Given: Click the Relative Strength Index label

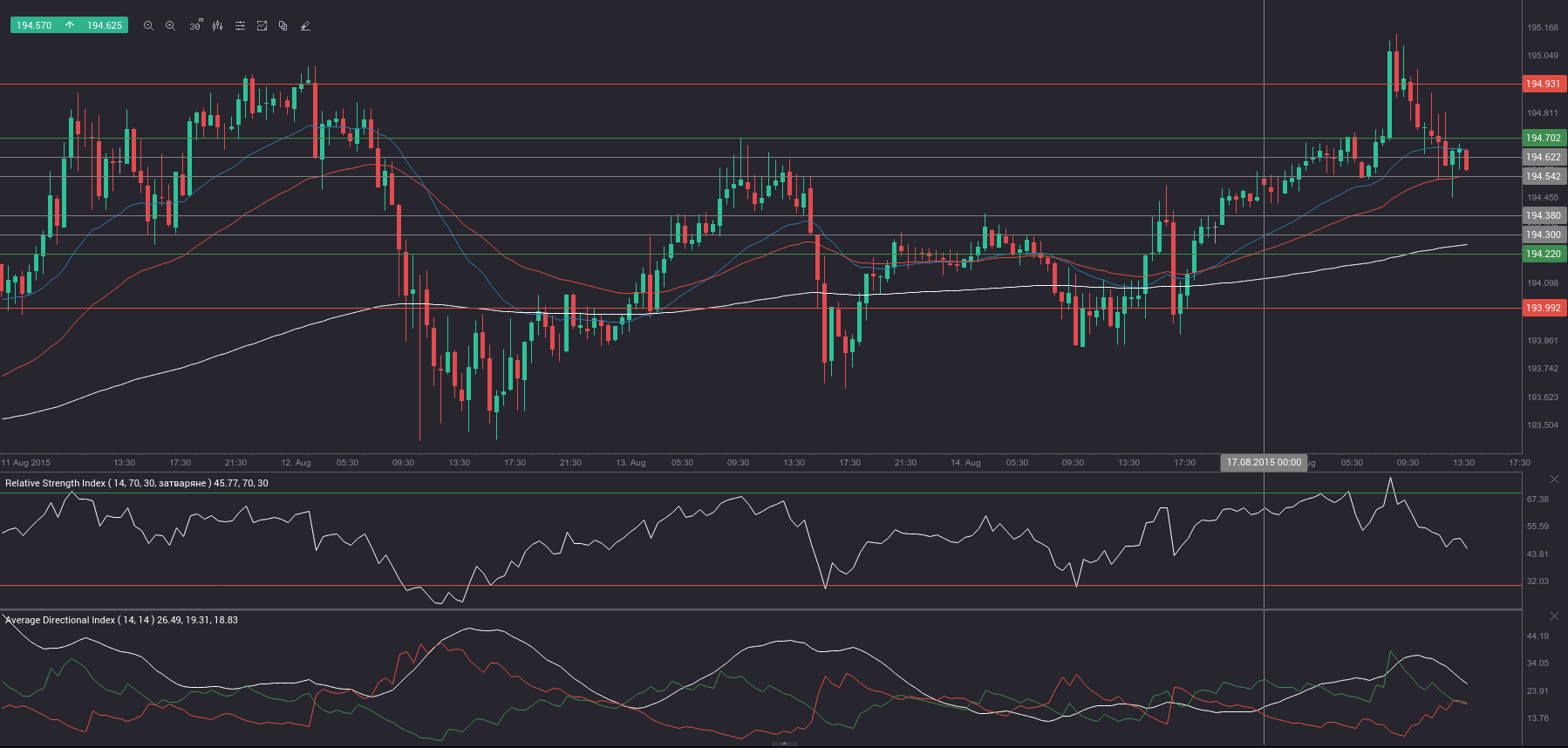Looking at the screenshot, I should click(x=136, y=483).
